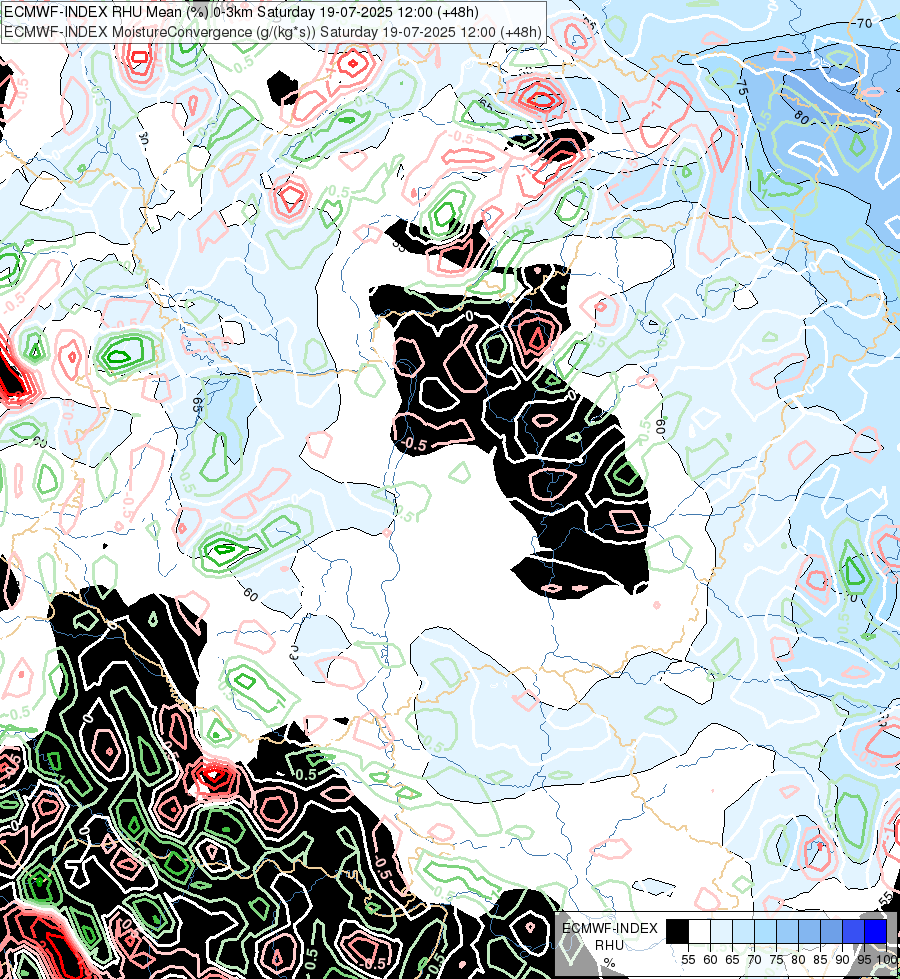The image size is (900, 979).
Task: Pick the legend swatch between 85 and 90
Action: click(831, 931)
